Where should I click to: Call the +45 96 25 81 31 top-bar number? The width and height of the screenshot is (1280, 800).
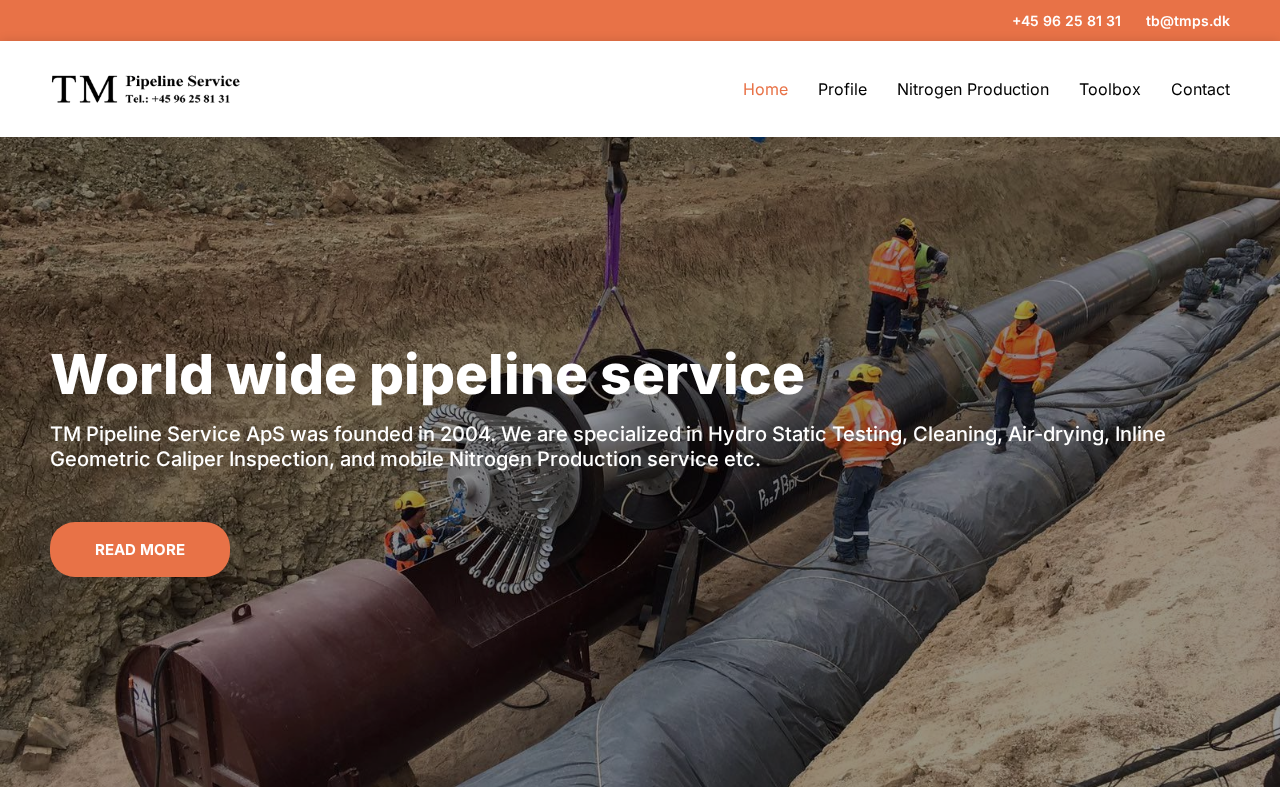point(1067,20)
